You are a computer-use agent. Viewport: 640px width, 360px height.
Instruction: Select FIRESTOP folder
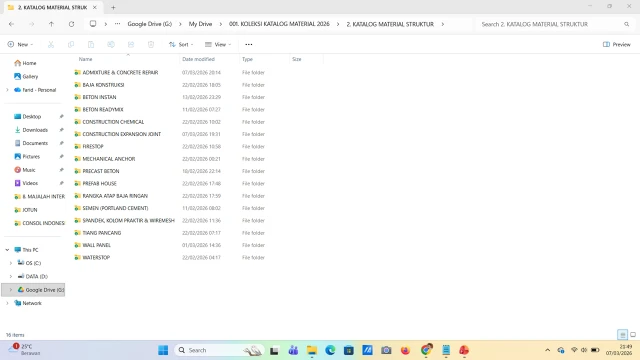(93, 147)
